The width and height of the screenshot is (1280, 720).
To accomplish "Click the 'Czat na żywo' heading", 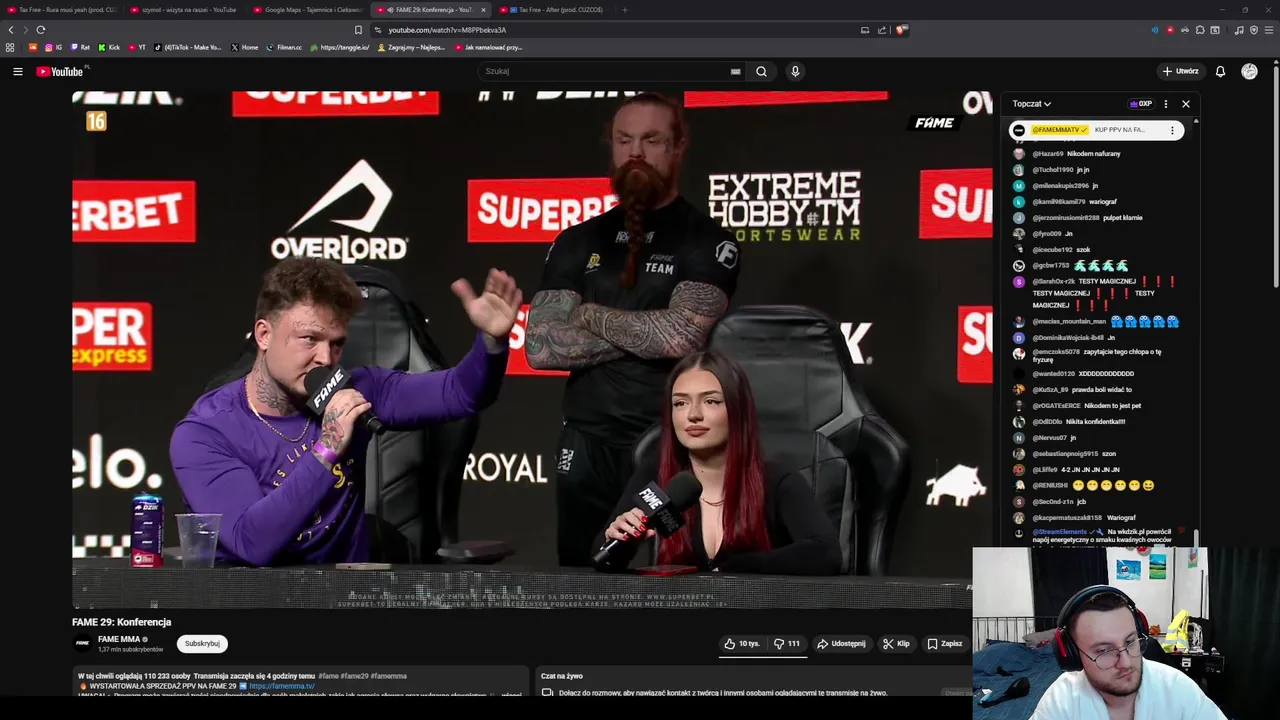I will click(x=561, y=676).
